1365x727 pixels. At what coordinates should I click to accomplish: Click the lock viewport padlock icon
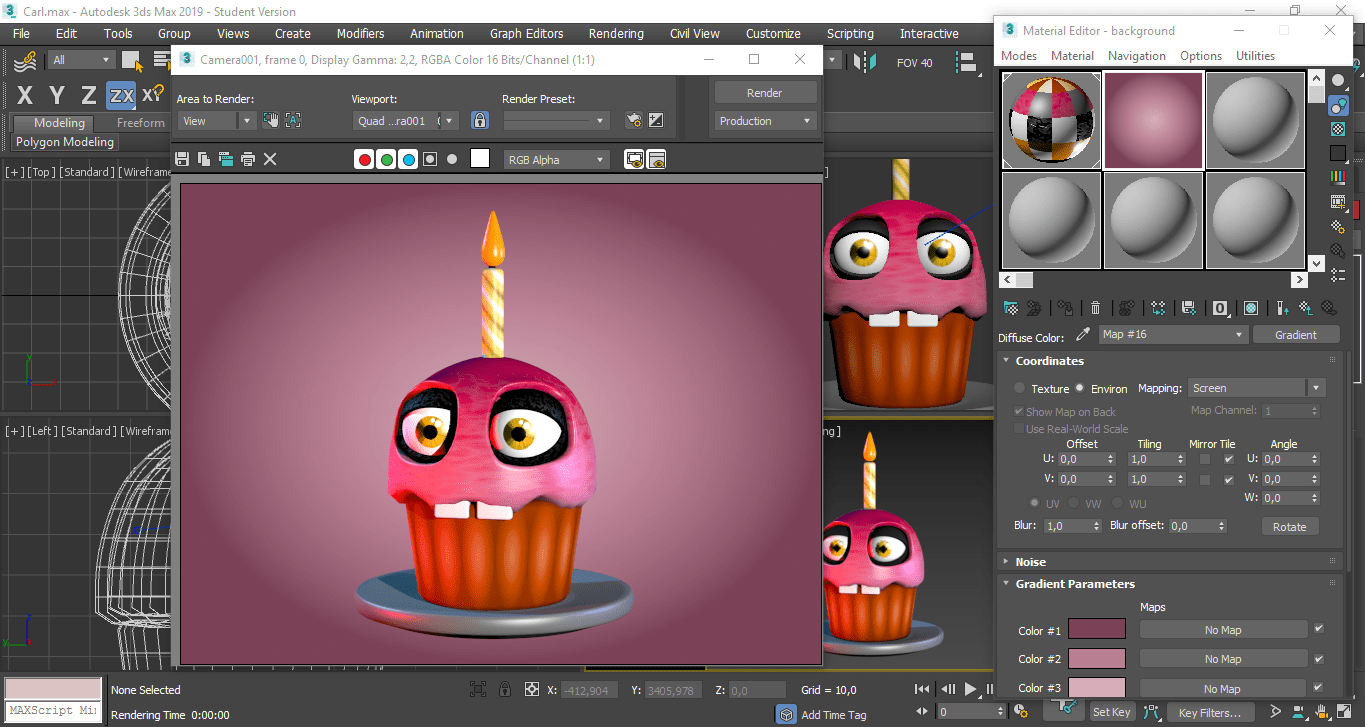tap(480, 121)
